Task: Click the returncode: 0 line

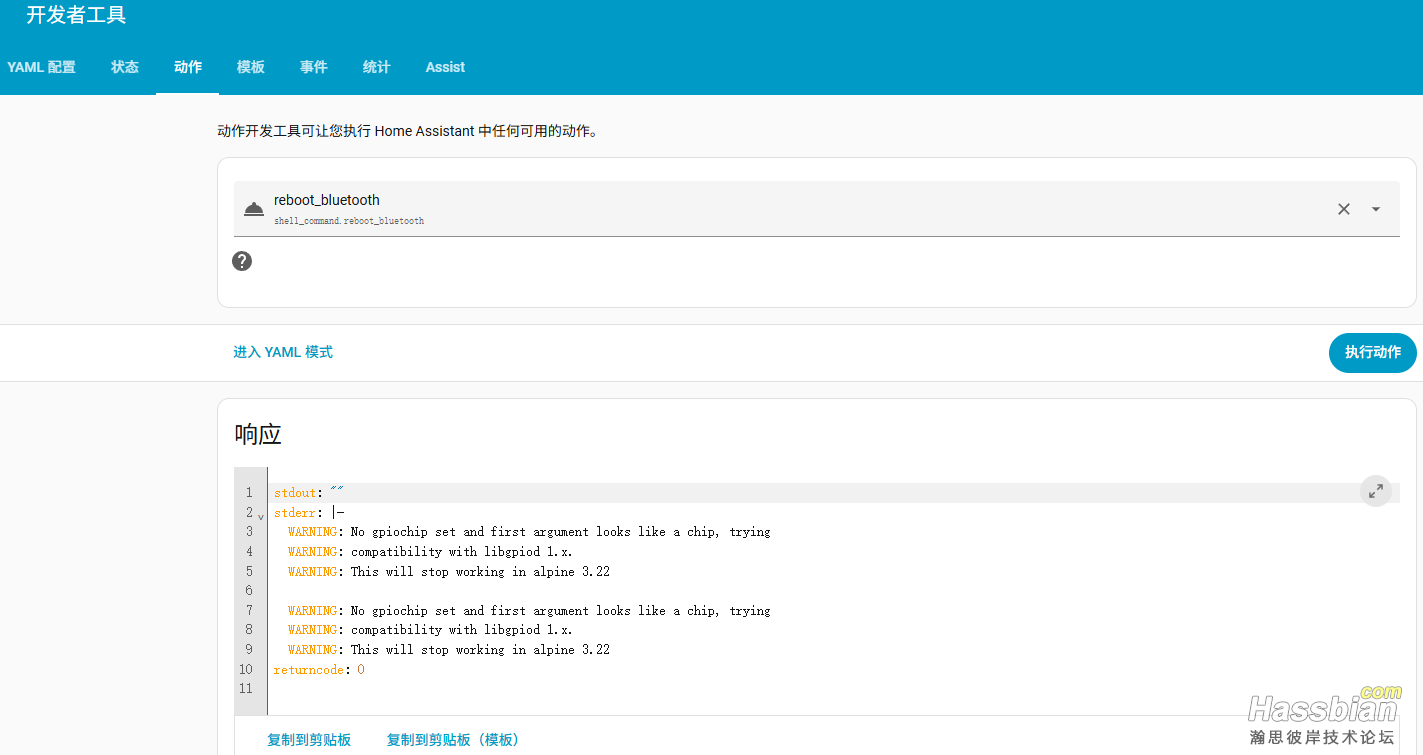Action: (319, 670)
